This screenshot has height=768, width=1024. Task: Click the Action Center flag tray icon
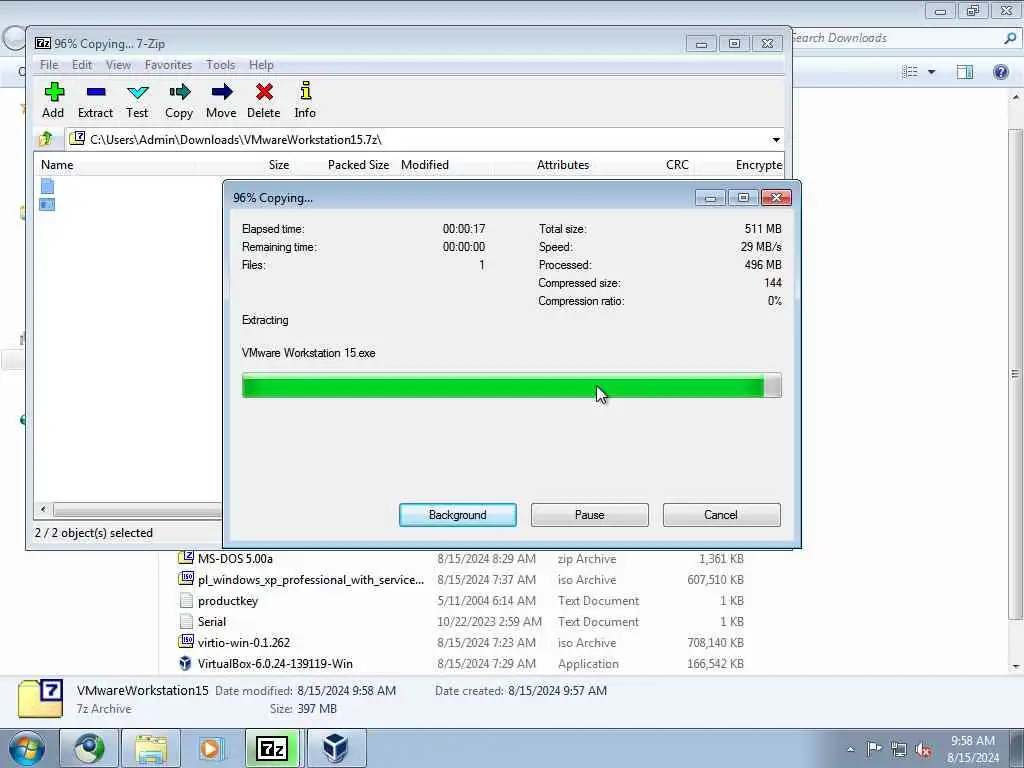(x=874, y=748)
